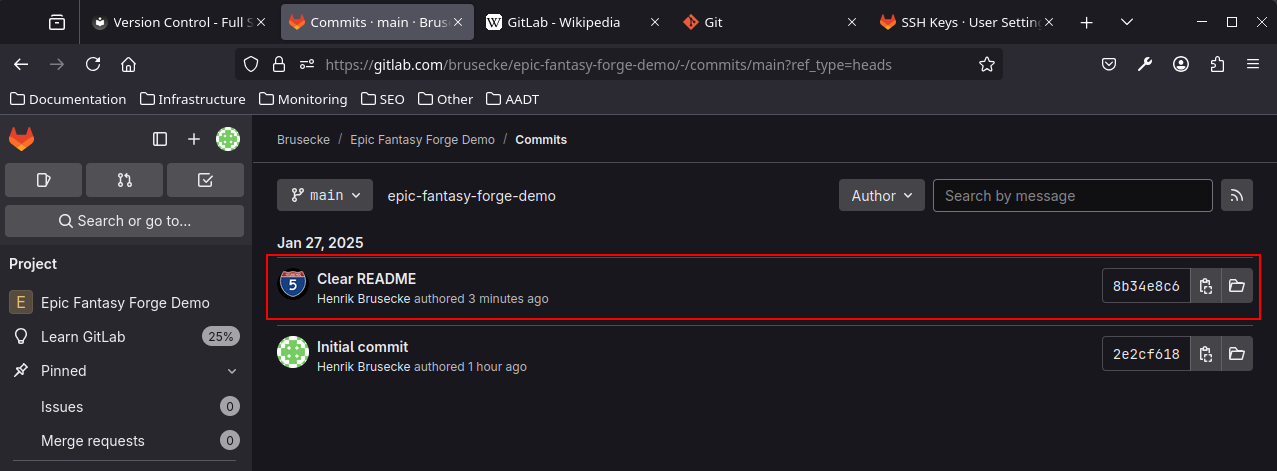The width and height of the screenshot is (1277, 471).
Task: Subscribe to the commits RSS feed
Action: pyautogui.click(x=1237, y=196)
